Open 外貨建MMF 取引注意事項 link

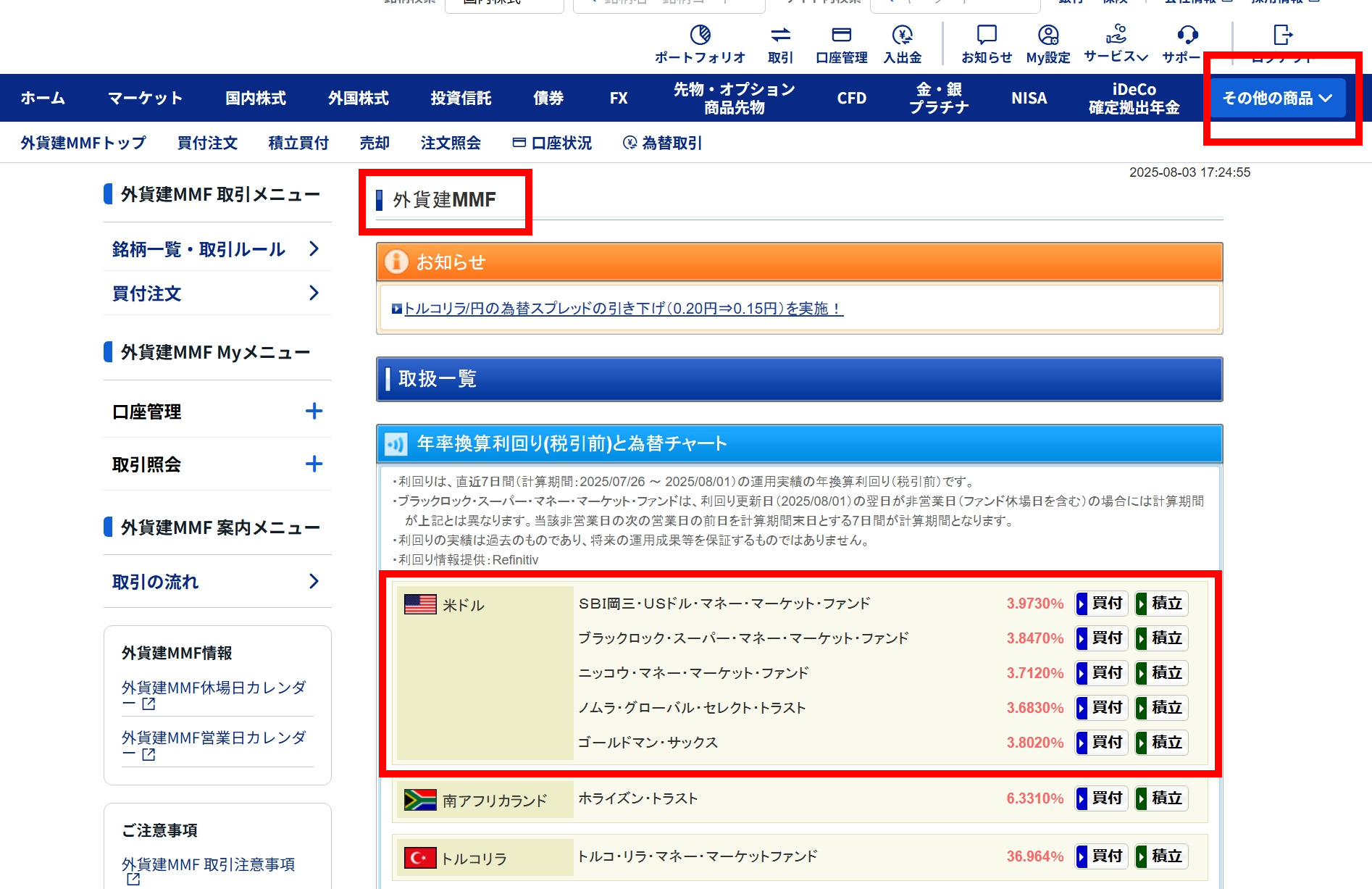pos(208,870)
